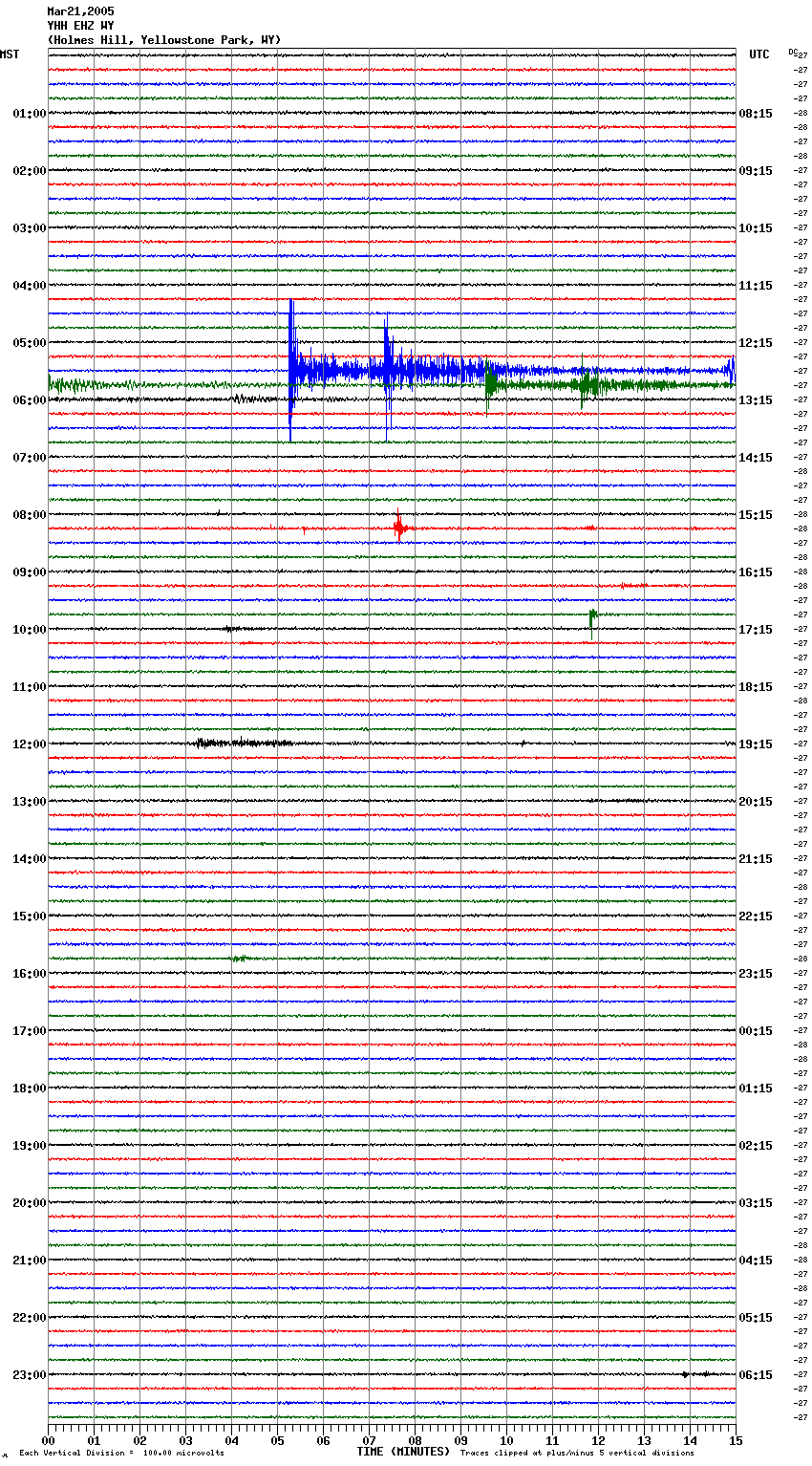Select the 01:00 MST time label
Screen dimensions: 812x1466
(30, 114)
